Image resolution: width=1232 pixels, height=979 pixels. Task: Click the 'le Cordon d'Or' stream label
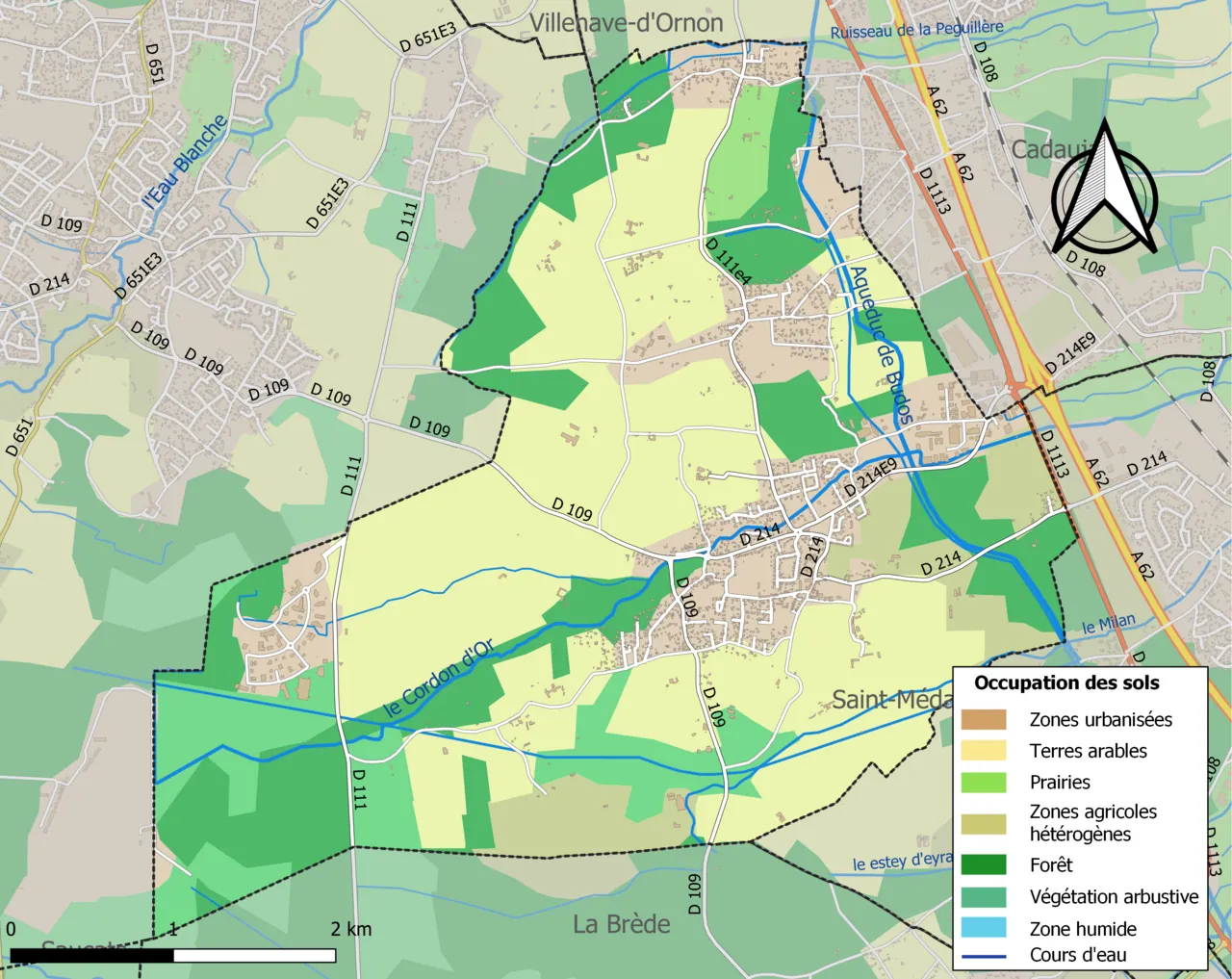[x=438, y=679]
